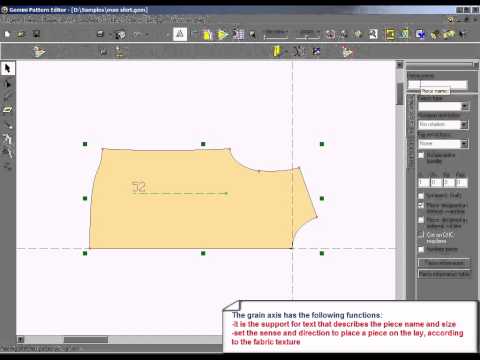Toggle the Hidden piece checkbox
The width and height of the screenshot is (480, 360).
click(421, 249)
